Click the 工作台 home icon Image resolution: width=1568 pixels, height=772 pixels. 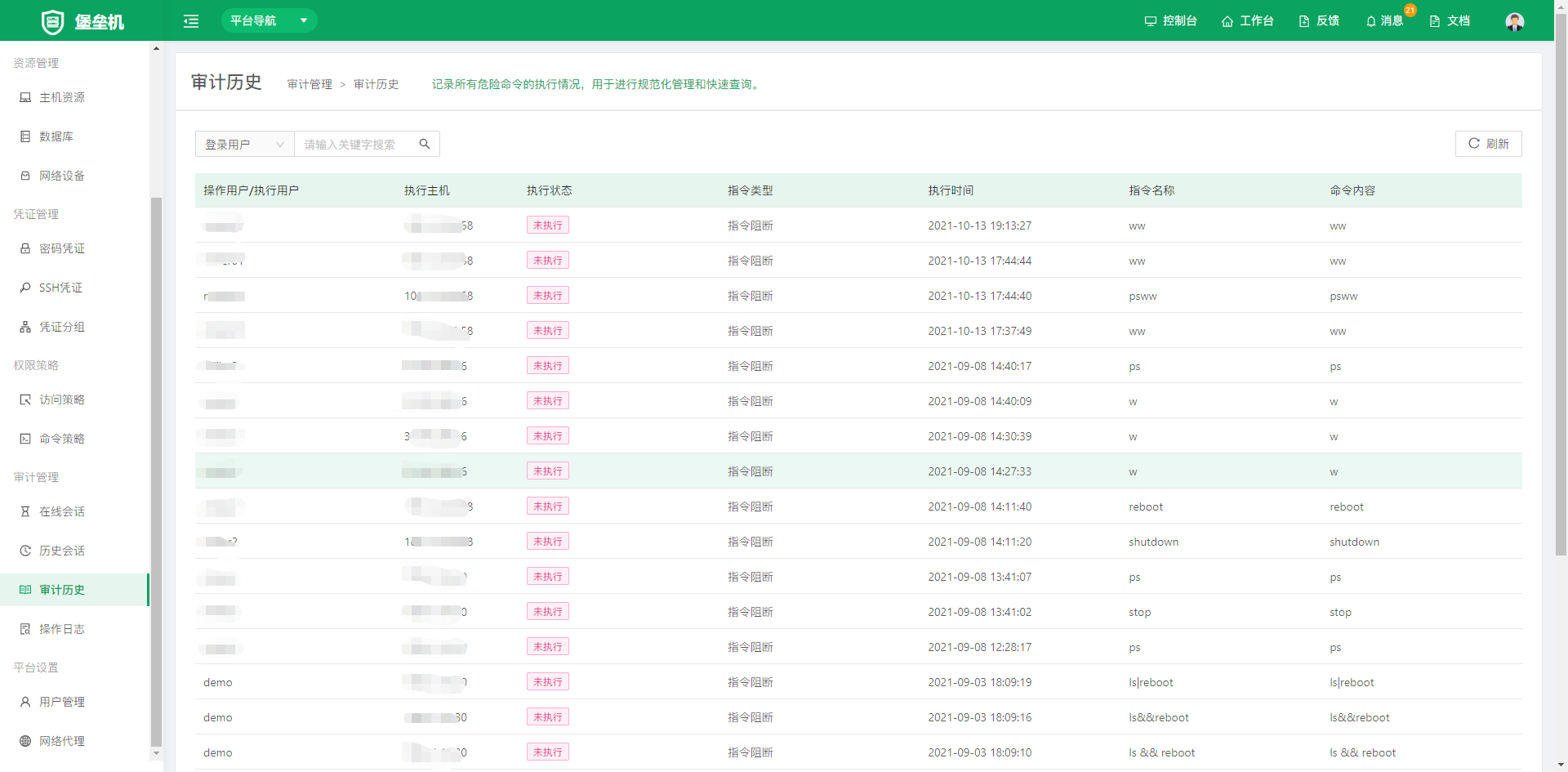(x=1227, y=21)
